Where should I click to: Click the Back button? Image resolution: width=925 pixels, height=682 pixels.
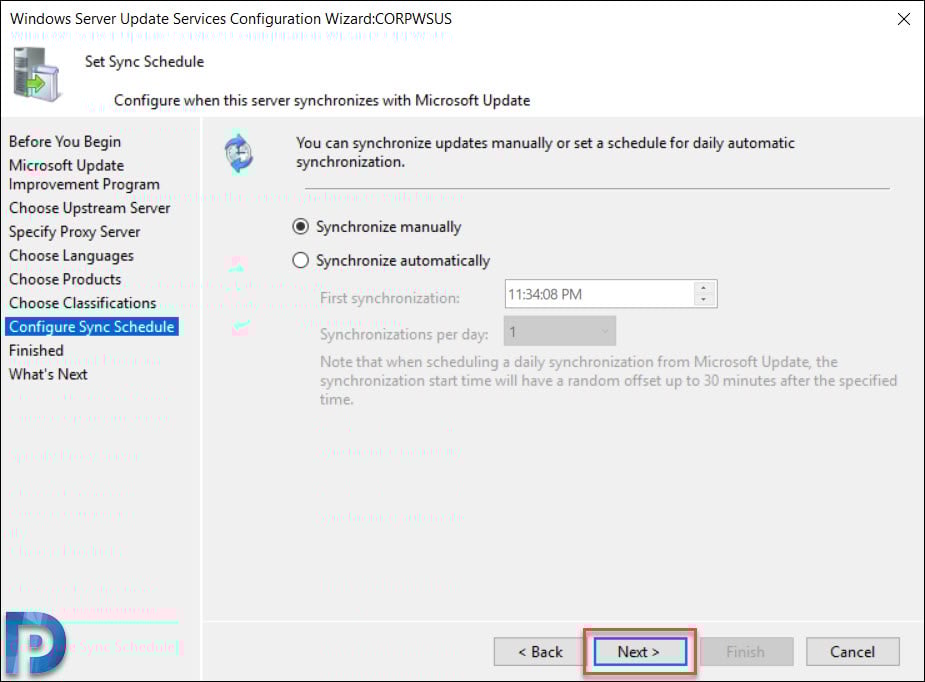[540, 652]
